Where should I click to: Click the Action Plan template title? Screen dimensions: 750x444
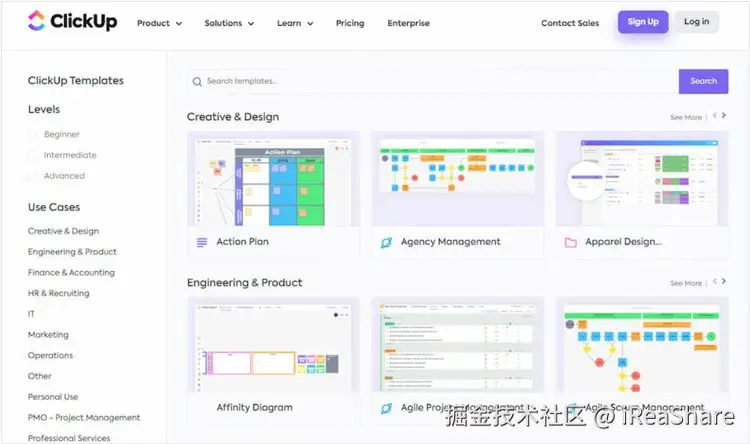[x=243, y=242]
